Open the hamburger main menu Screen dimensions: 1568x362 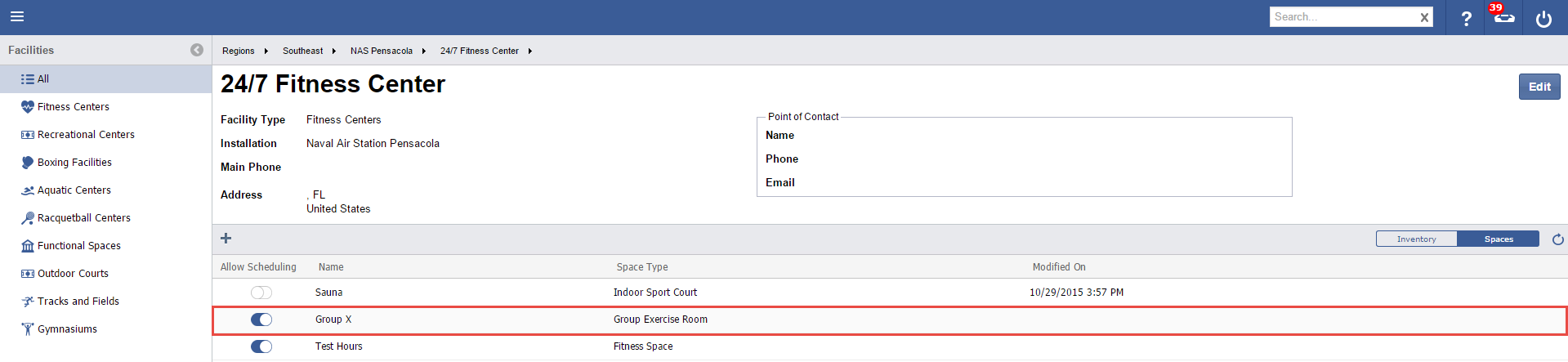pos(17,16)
